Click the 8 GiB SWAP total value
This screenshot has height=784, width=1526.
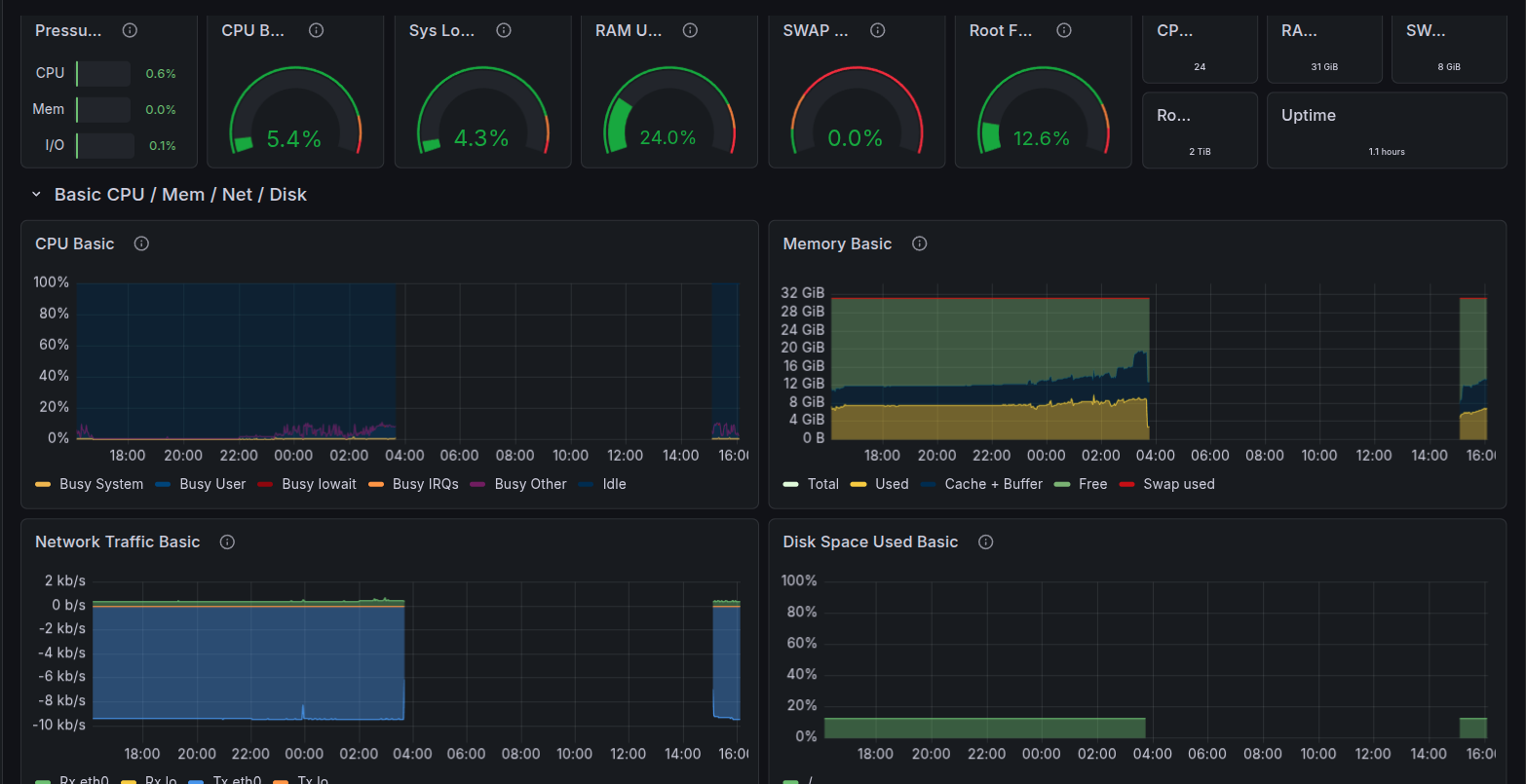[x=1449, y=67]
